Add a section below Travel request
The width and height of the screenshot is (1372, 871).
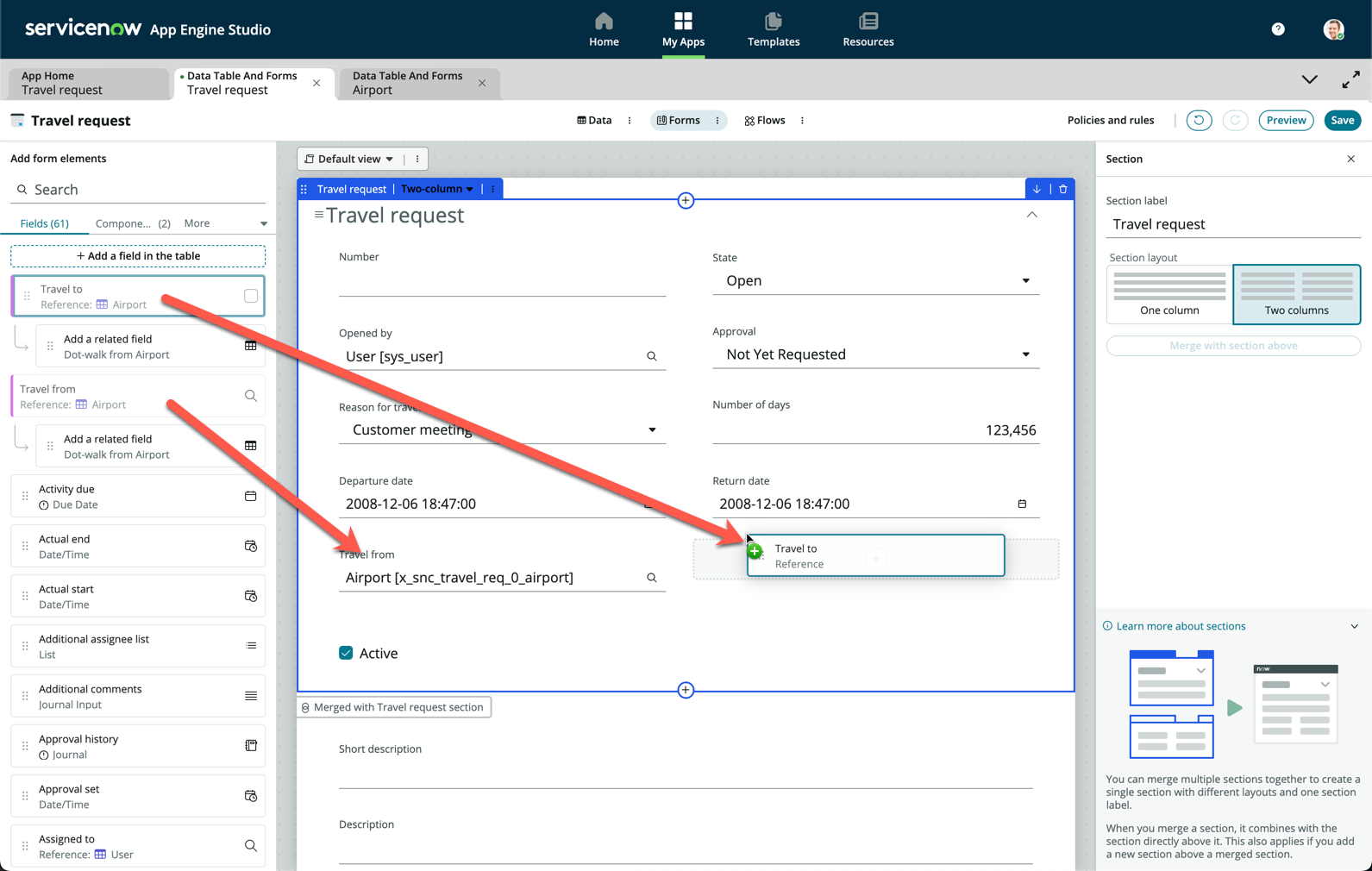coord(686,690)
